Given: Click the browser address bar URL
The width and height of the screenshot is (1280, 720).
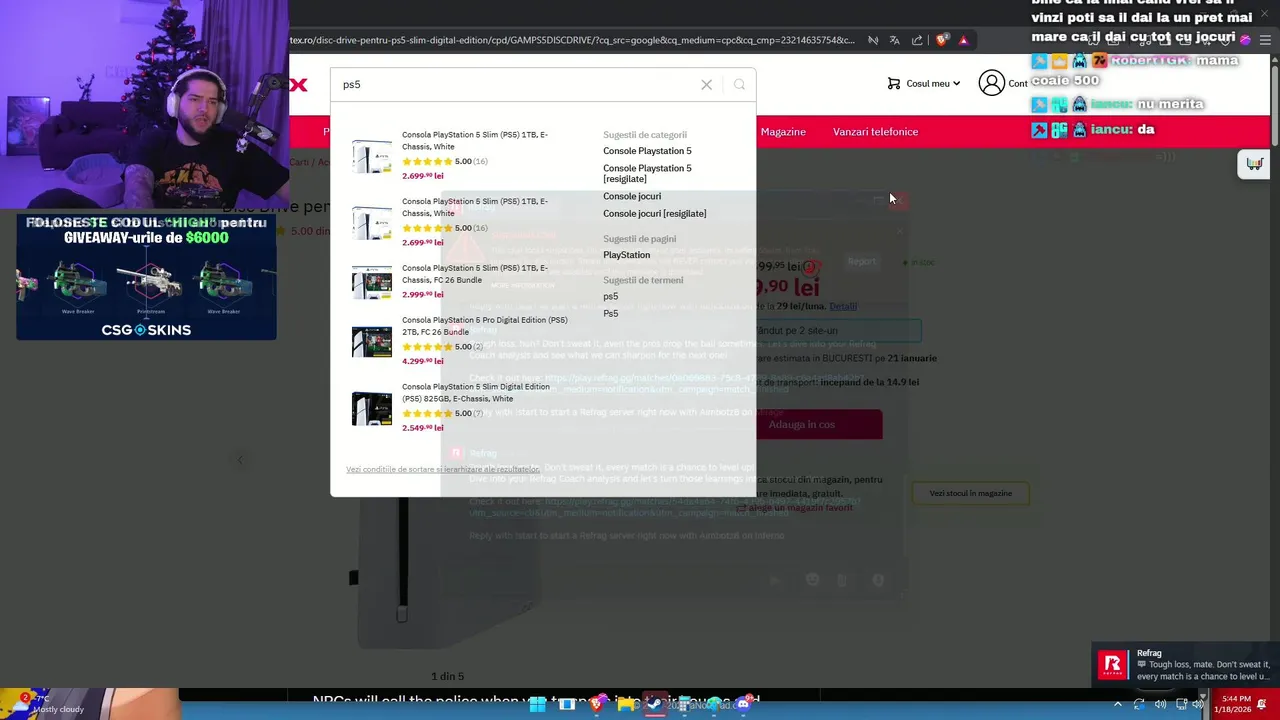Looking at the screenshot, I should tap(572, 40).
